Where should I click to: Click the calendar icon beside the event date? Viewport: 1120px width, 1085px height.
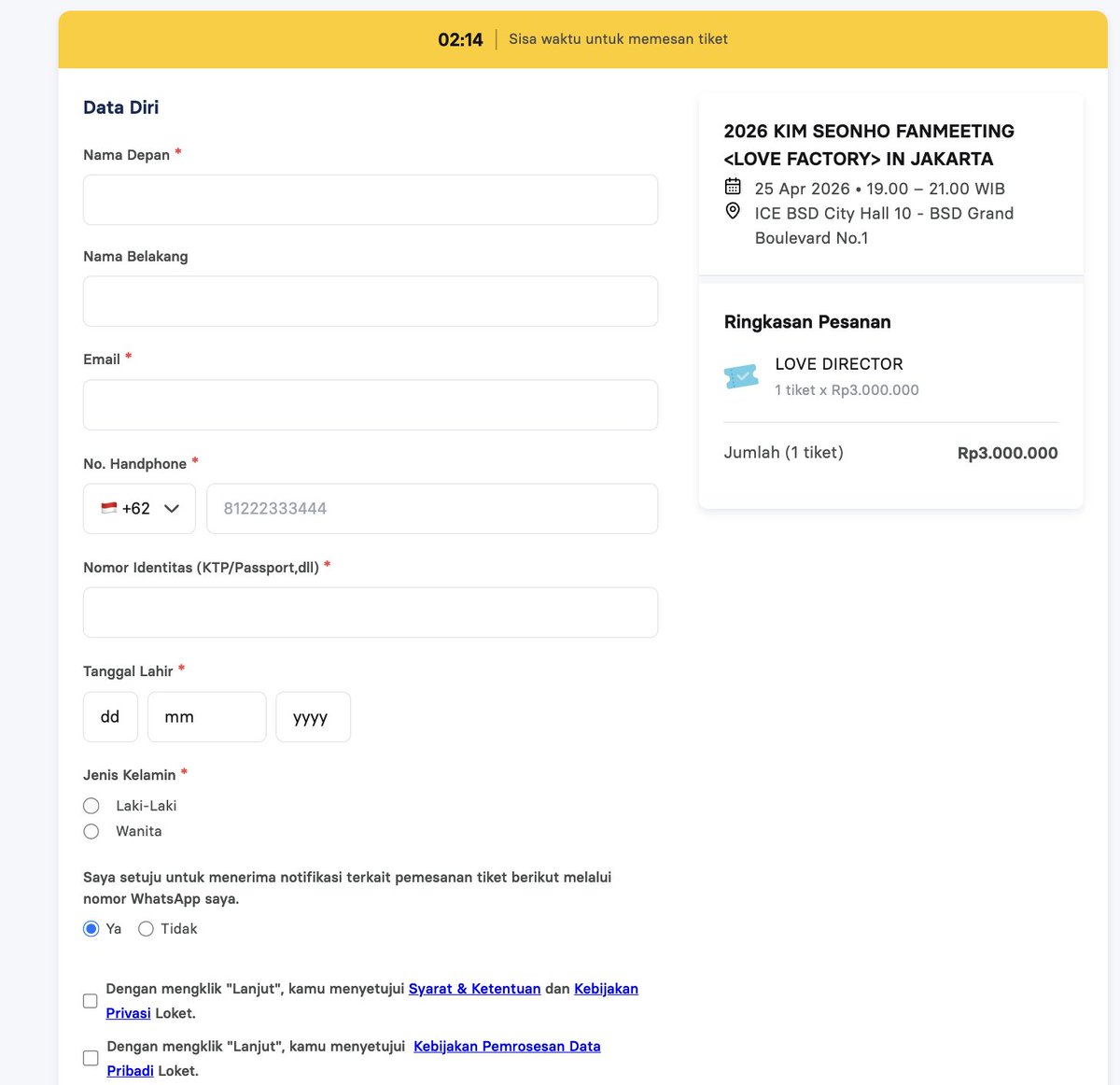pos(733,187)
